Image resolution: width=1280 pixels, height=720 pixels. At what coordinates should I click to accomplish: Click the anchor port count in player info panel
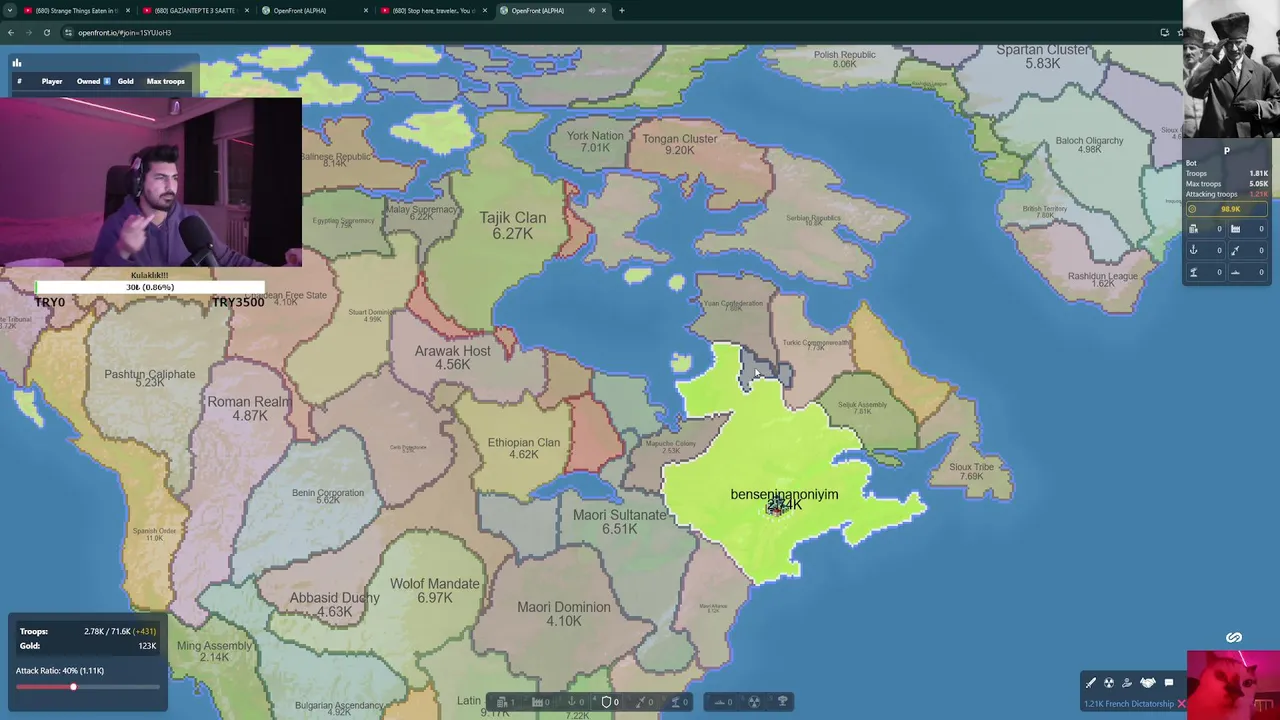(1193, 250)
